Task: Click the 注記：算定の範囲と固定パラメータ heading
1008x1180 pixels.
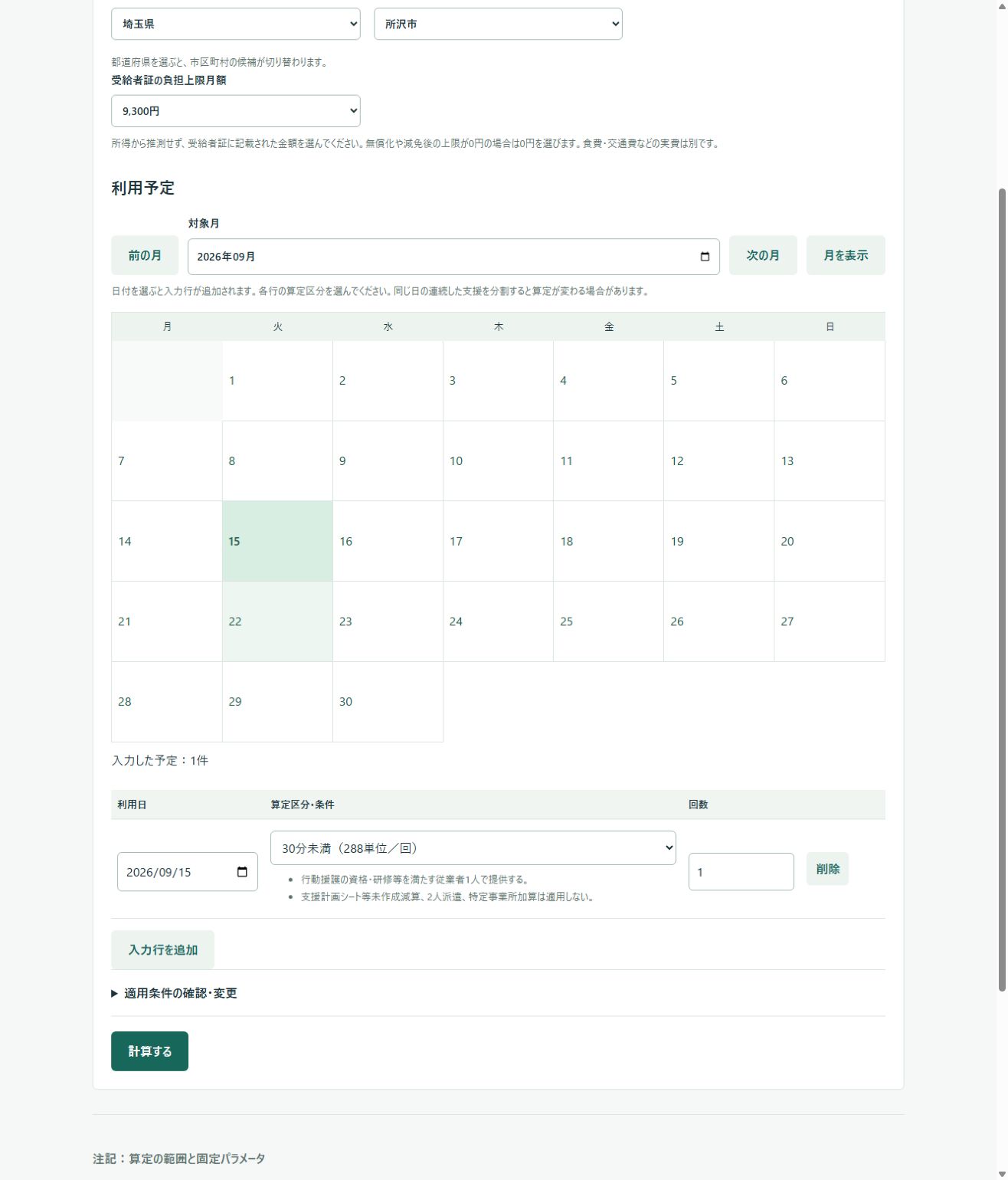Action: click(179, 1159)
